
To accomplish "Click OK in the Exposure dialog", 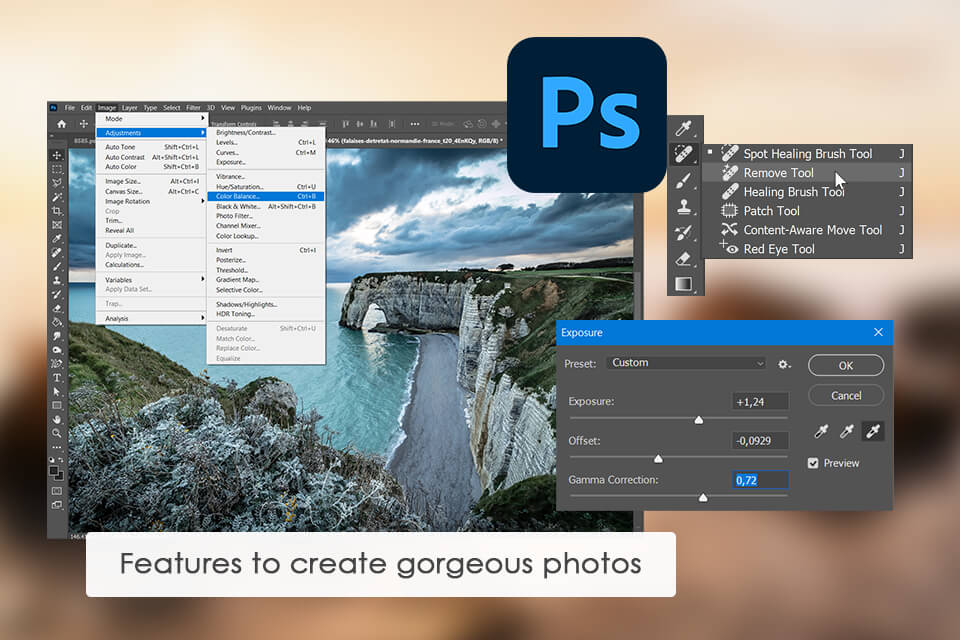I will point(846,366).
